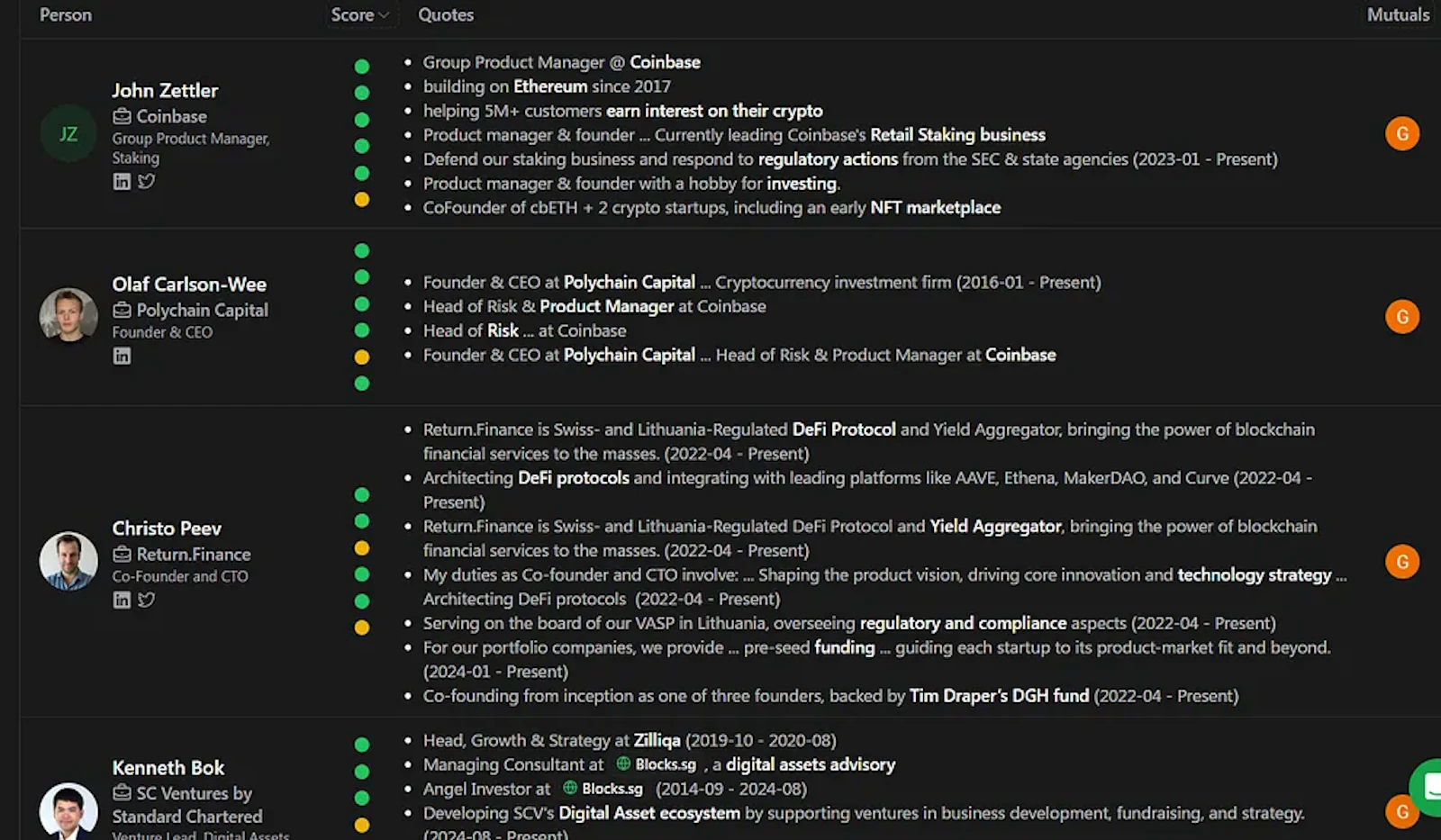Open Olaf Carlson-Wee's profile photo
The width and height of the screenshot is (1441, 840).
(68, 316)
